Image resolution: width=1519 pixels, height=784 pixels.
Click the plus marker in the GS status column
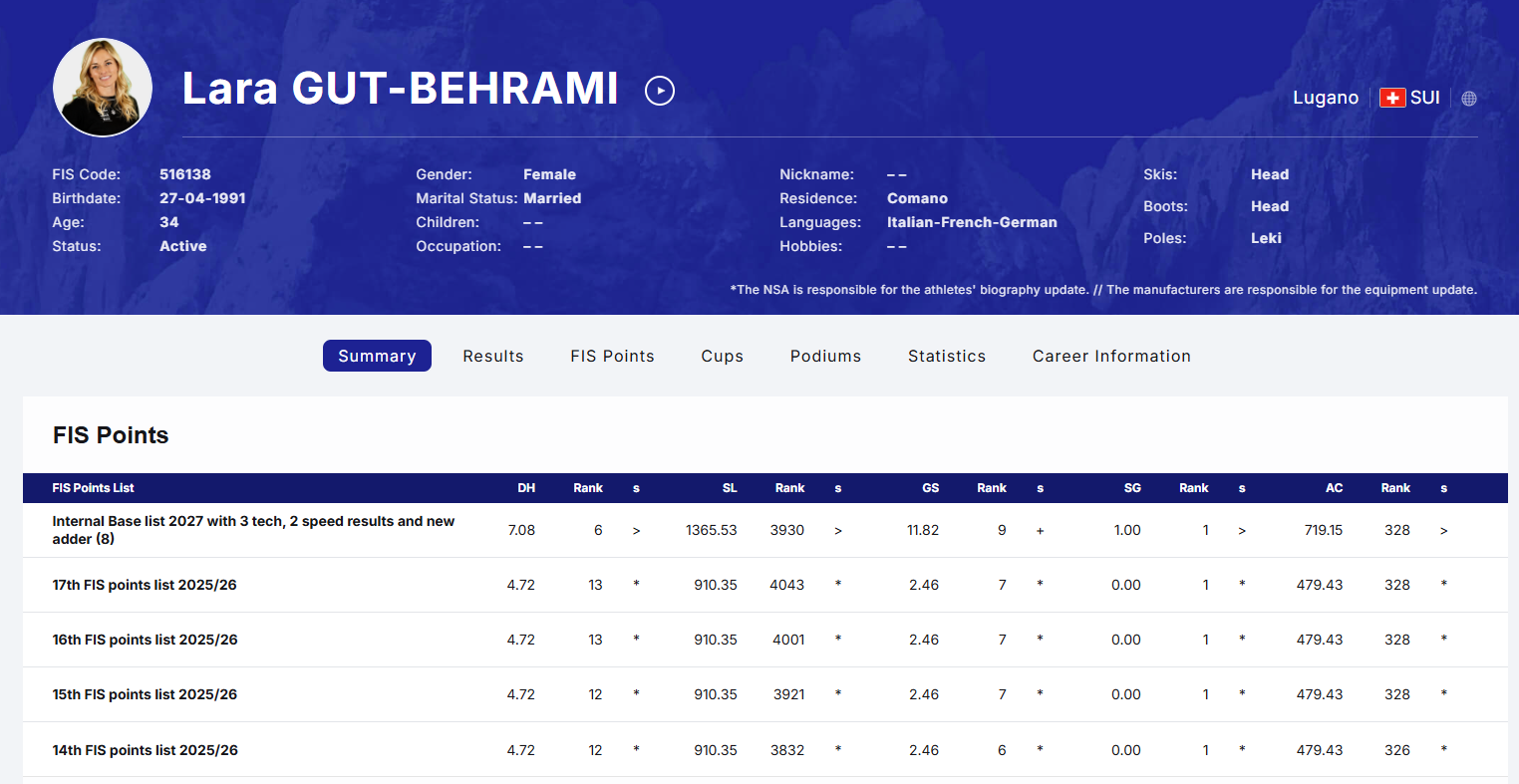pos(1040,531)
